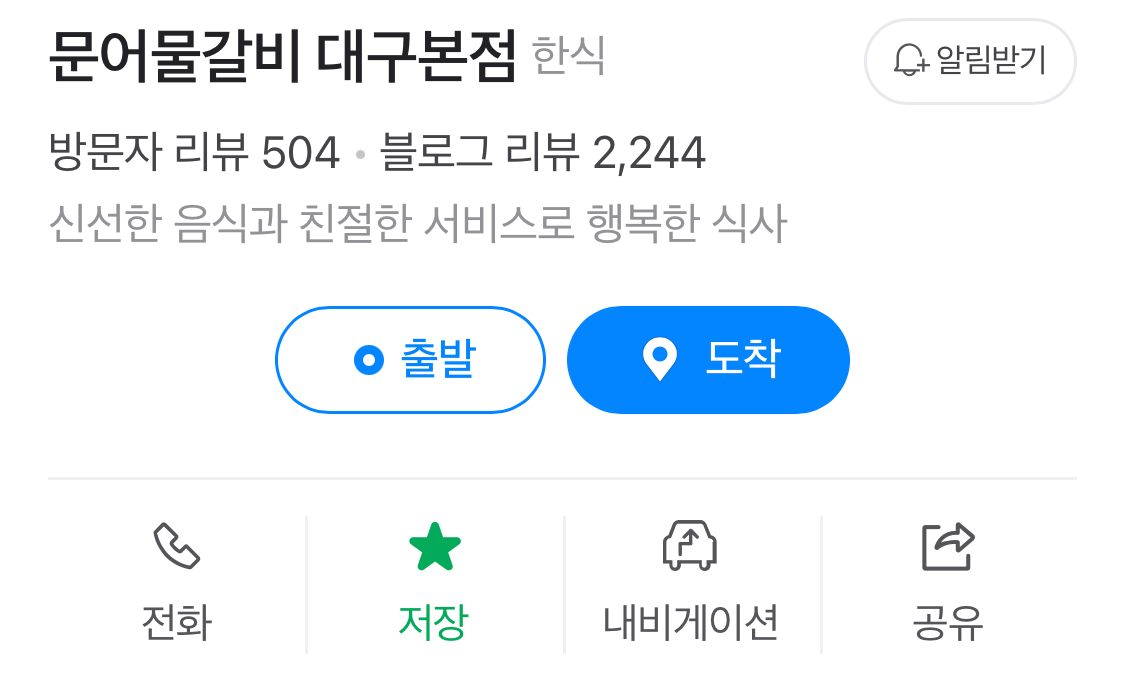
Task: Click the 내비게이션 label
Action: (691, 622)
